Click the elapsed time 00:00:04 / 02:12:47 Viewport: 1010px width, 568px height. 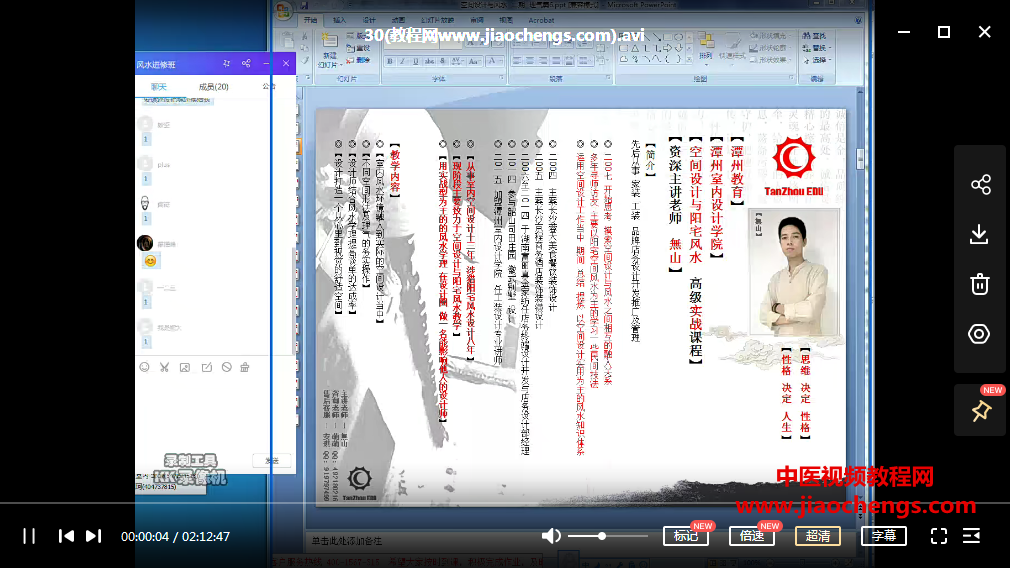pyautogui.click(x=175, y=536)
